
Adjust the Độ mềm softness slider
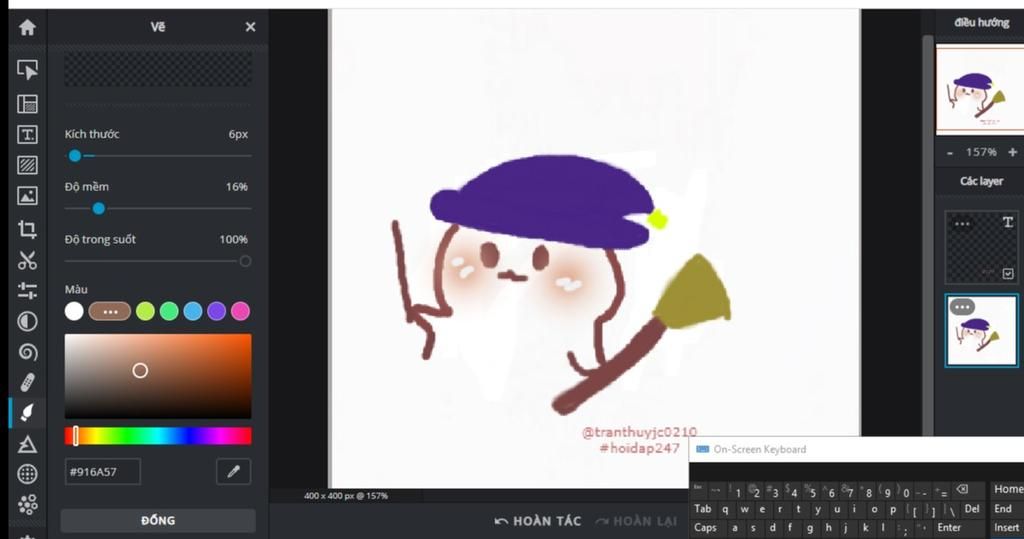click(158, 208)
